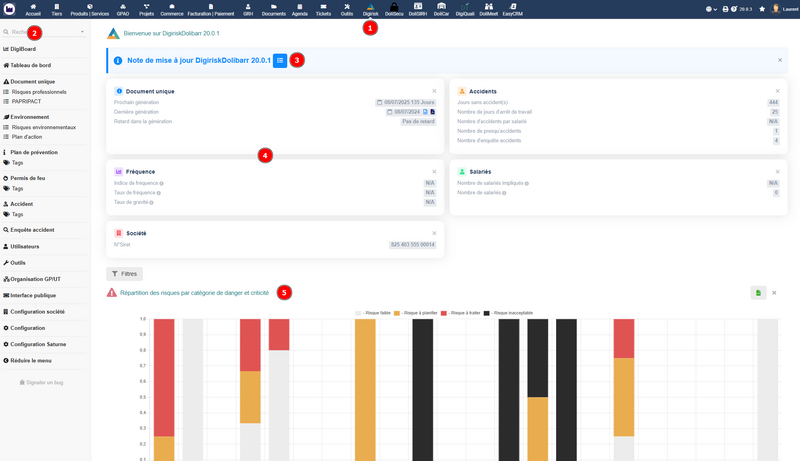
Task: Open Accident sidebar entry
Action: pyautogui.click(x=18, y=204)
